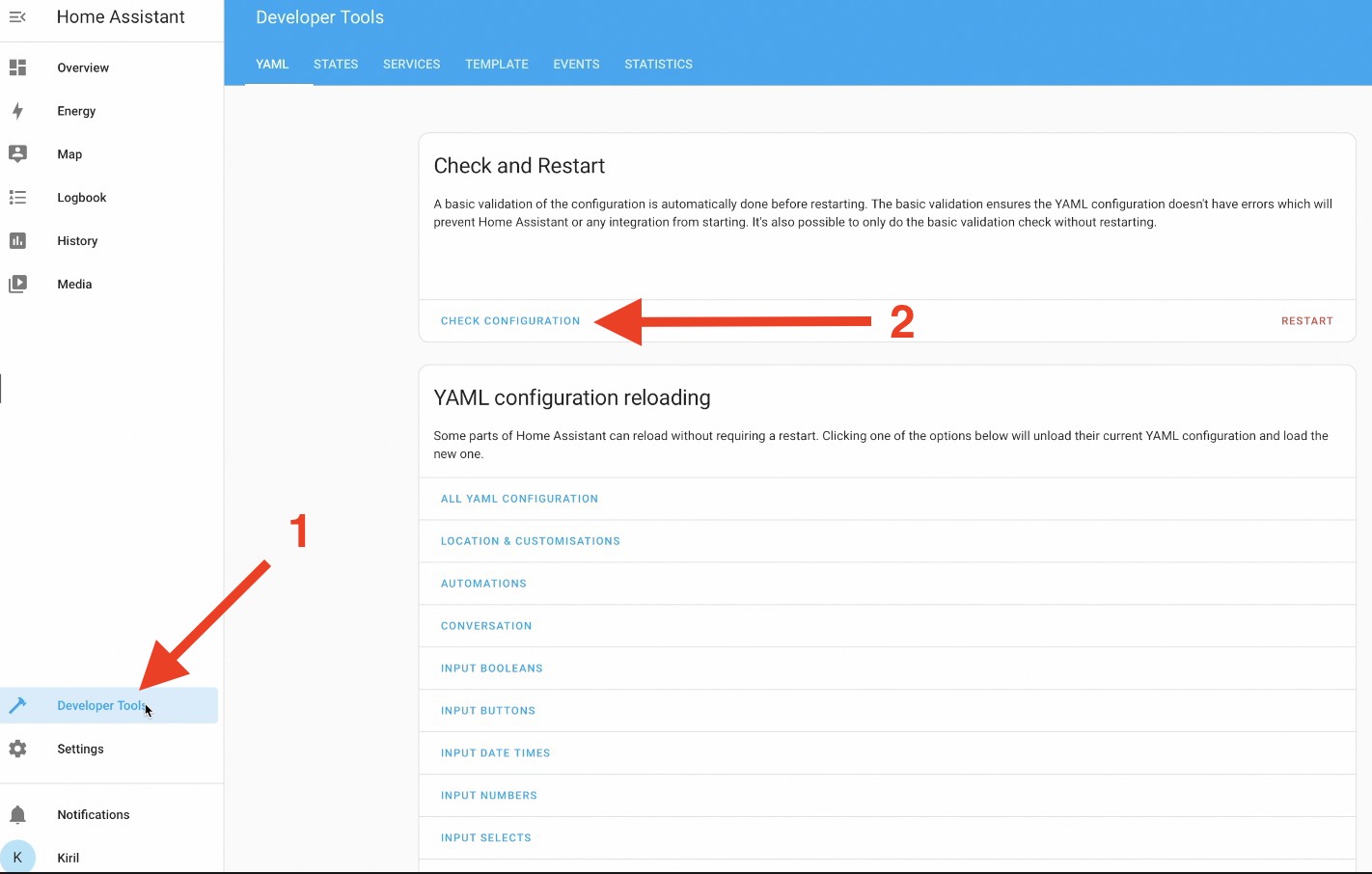Select the YAML tab
Viewport: 1372px width, 874px height.
pos(272,64)
